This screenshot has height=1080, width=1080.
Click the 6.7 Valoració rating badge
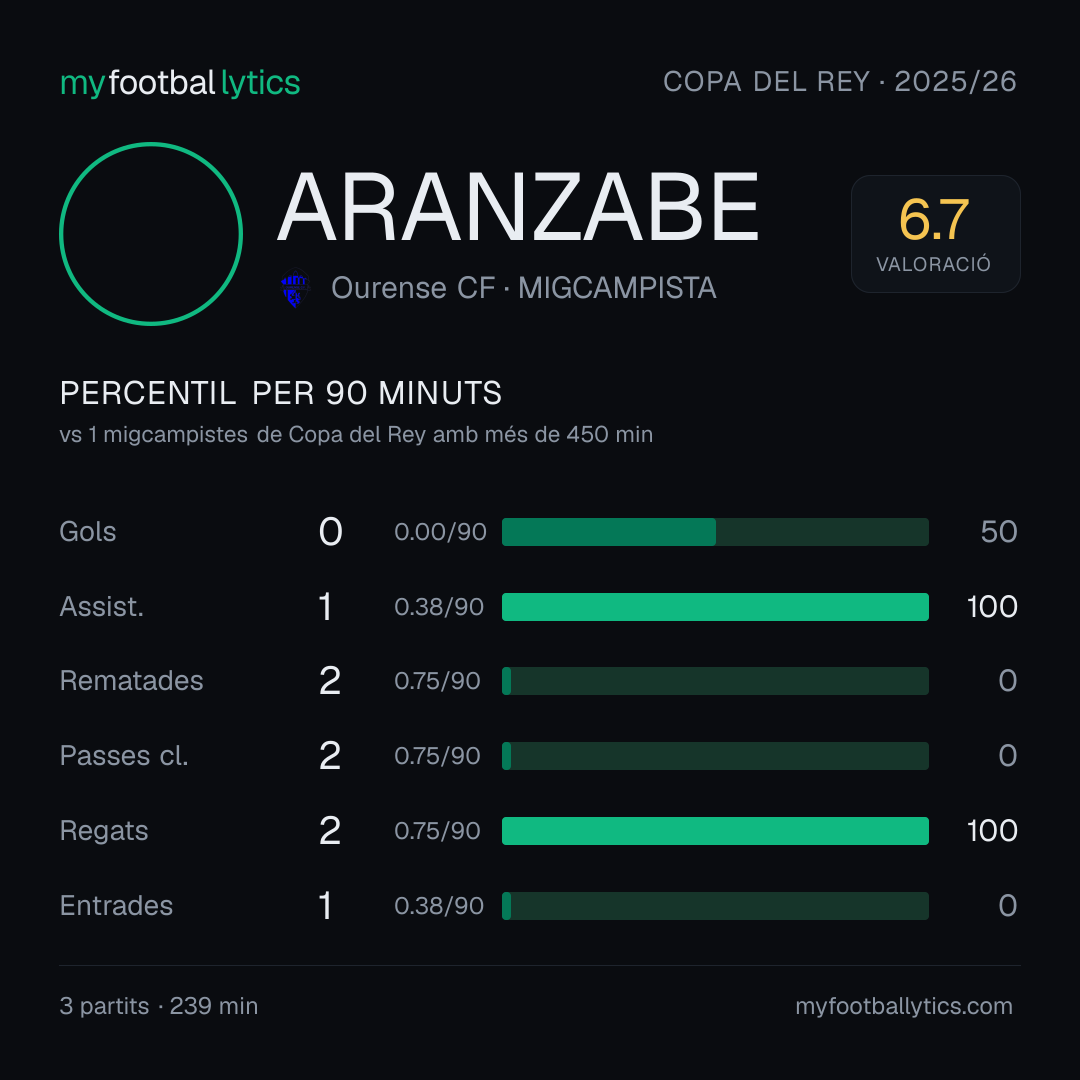click(x=935, y=233)
